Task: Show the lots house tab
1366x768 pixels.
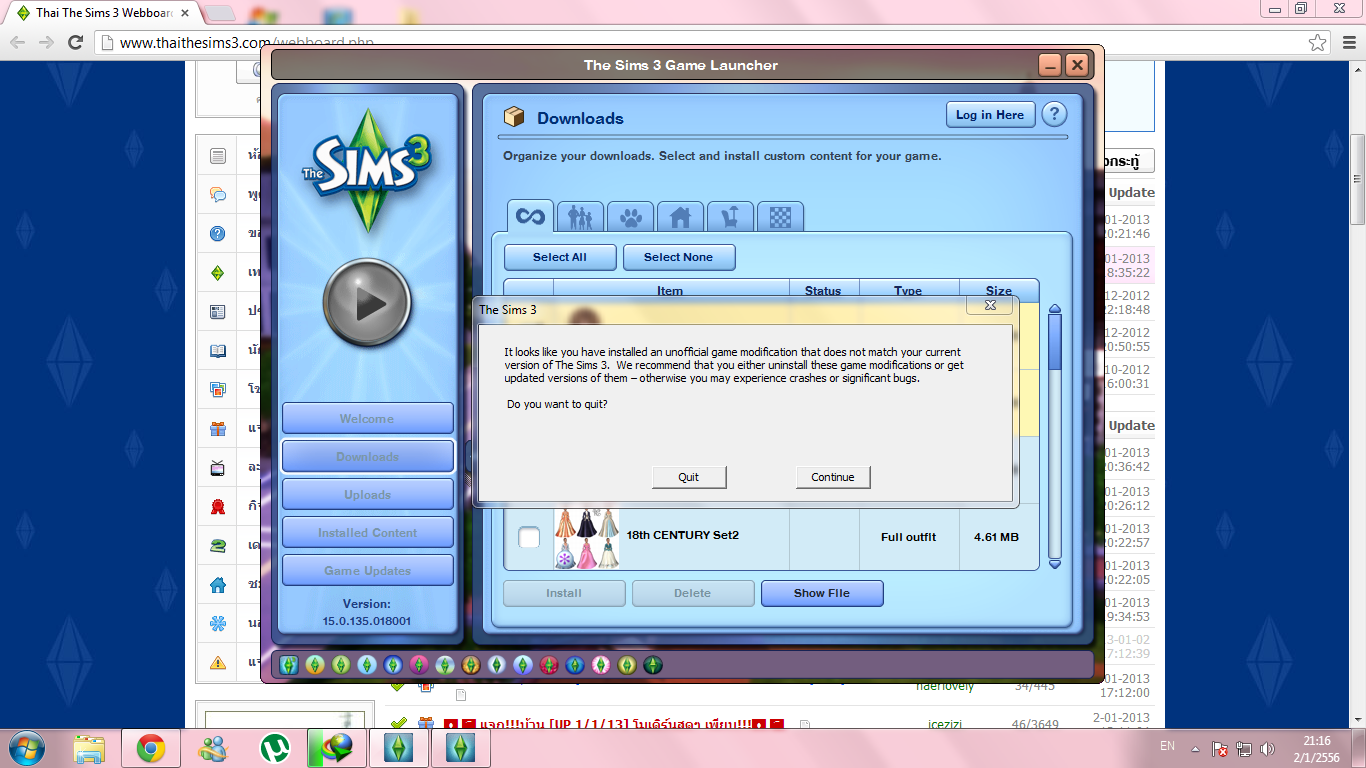Action: tap(680, 216)
